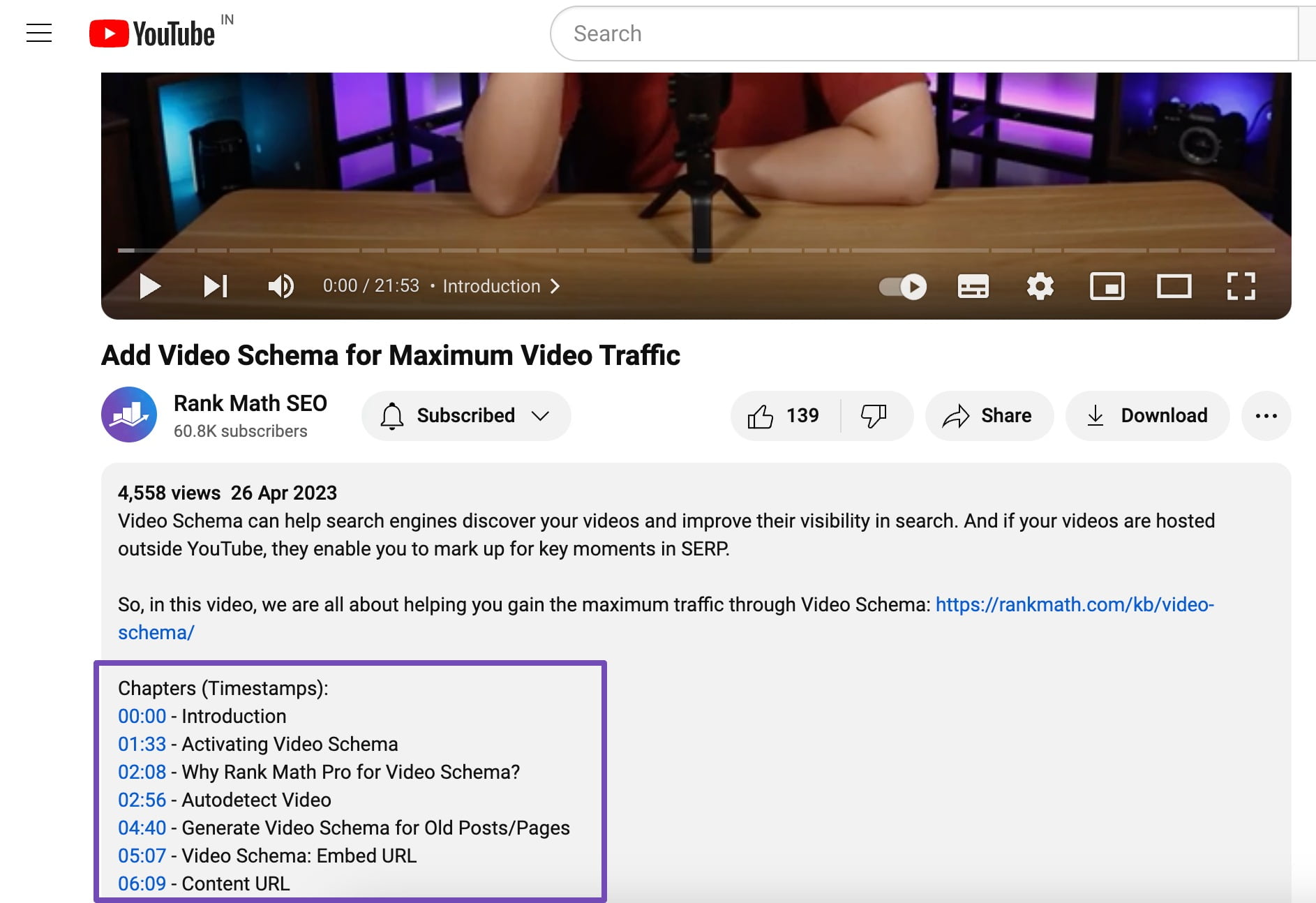Play the video
This screenshot has height=903, width=1316.
(x=149, y=286)
